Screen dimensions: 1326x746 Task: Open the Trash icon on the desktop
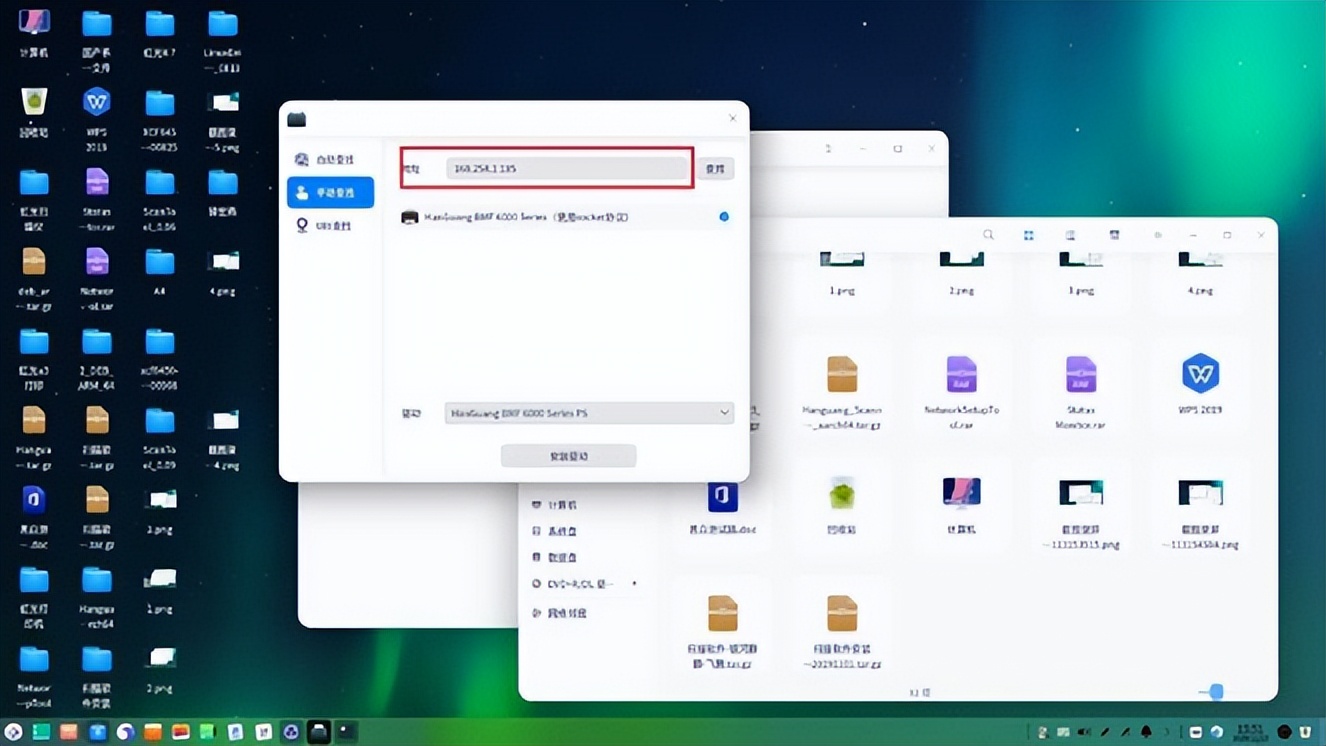(33, 103)
